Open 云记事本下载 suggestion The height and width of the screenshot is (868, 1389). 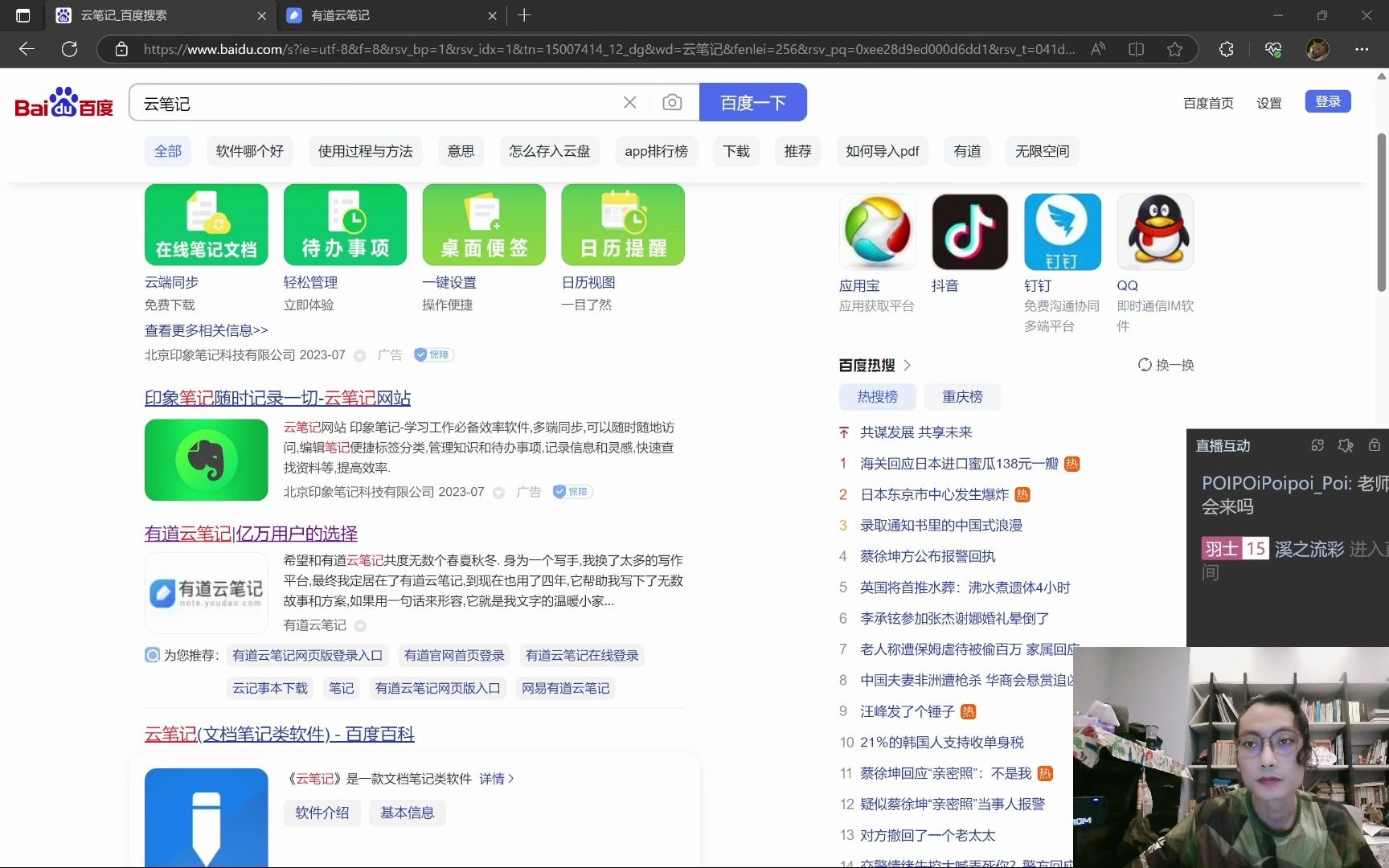click(270, 688)
